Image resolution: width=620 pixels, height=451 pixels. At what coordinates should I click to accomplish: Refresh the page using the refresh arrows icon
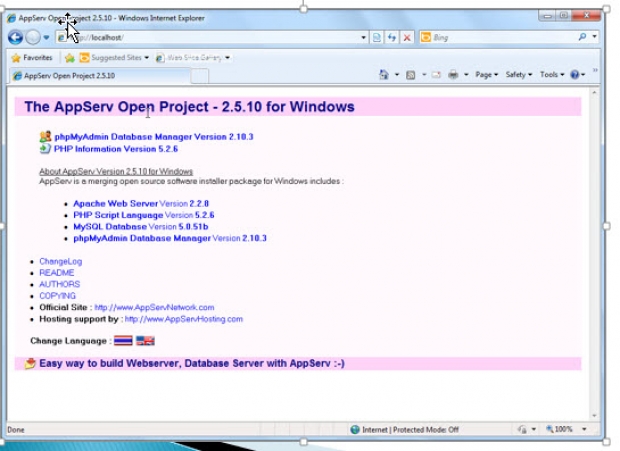click(392, 38)
